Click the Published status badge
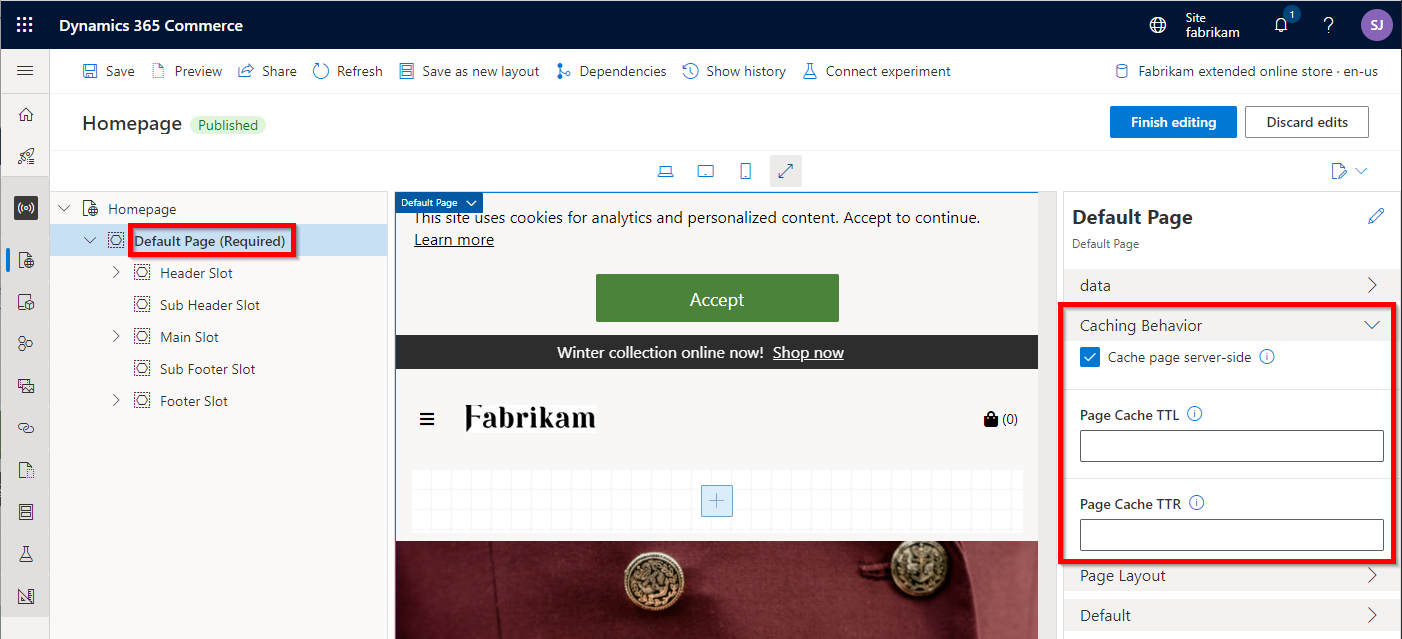 (228, 125)
